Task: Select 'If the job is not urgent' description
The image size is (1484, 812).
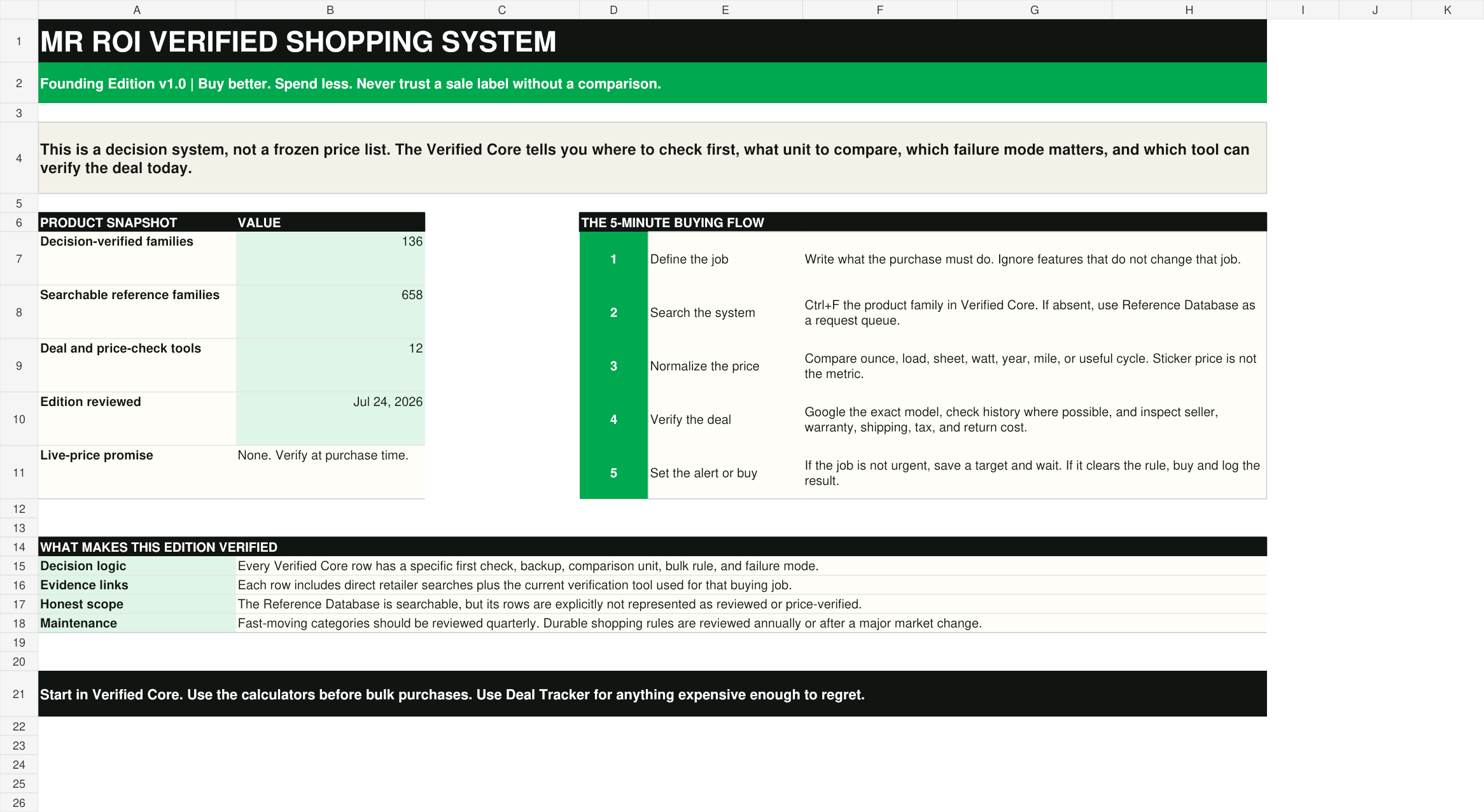Action: [x=1035, y=472]
